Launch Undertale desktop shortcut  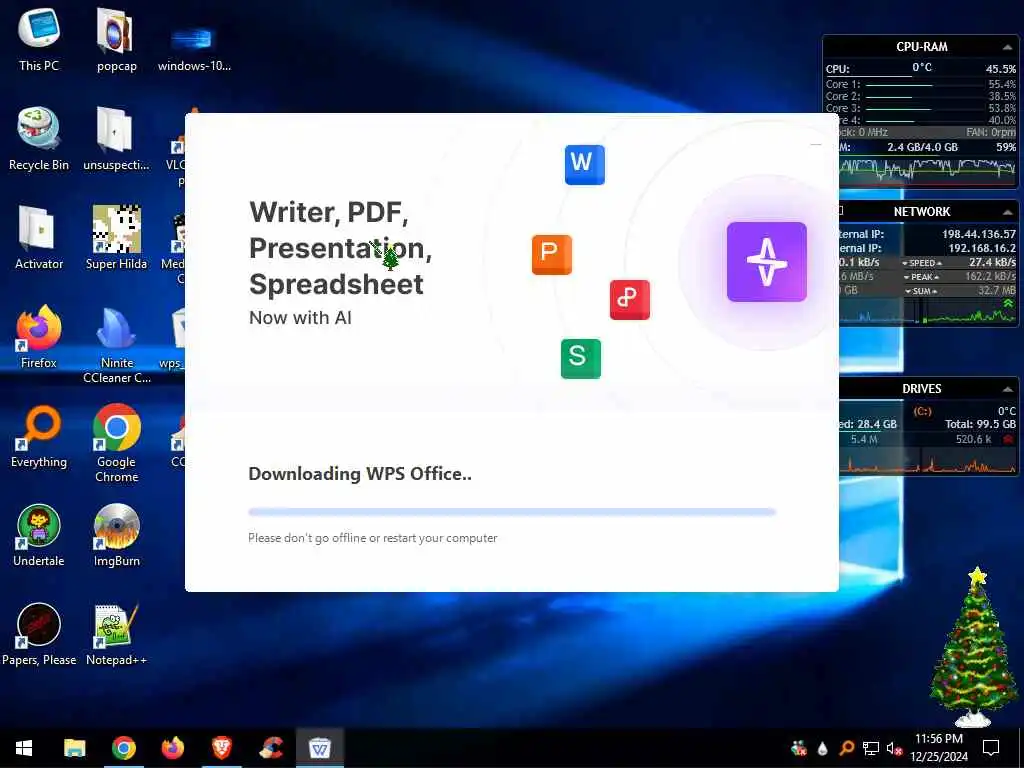click(39, 536)
